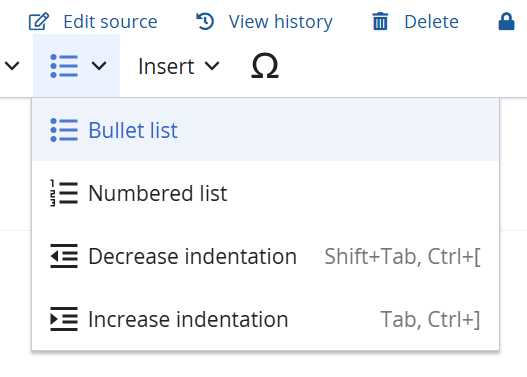Click the Delete link
The height and width of the screenshot is (377, 527).
432,22
